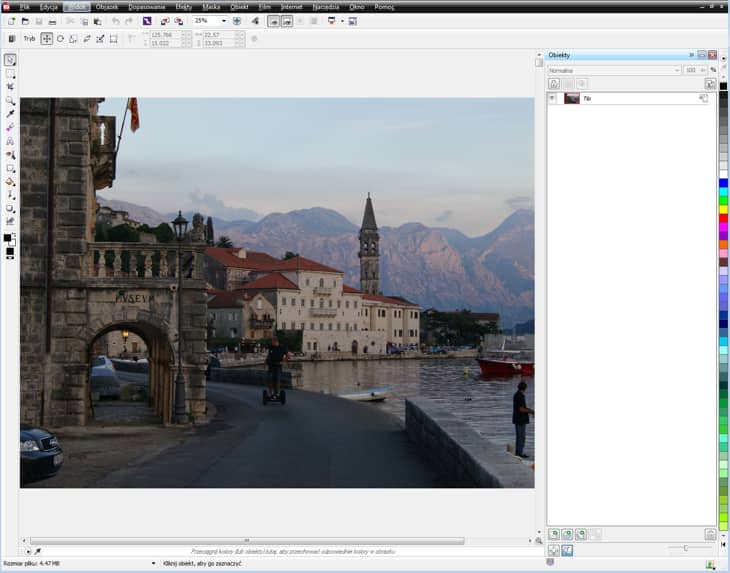The height and width of the screenshot is (573, 730).
Task: Open the Efekty menu
Action: [183, 7]
